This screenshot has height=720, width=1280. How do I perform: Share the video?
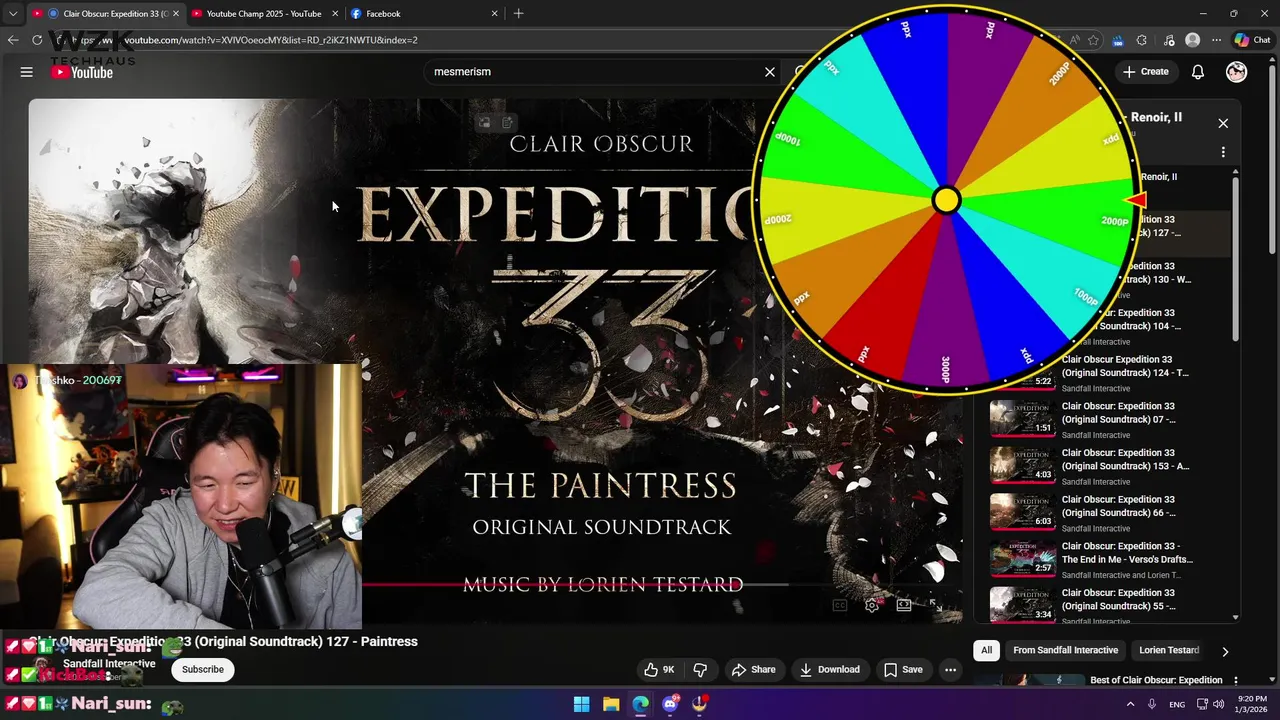753,670
